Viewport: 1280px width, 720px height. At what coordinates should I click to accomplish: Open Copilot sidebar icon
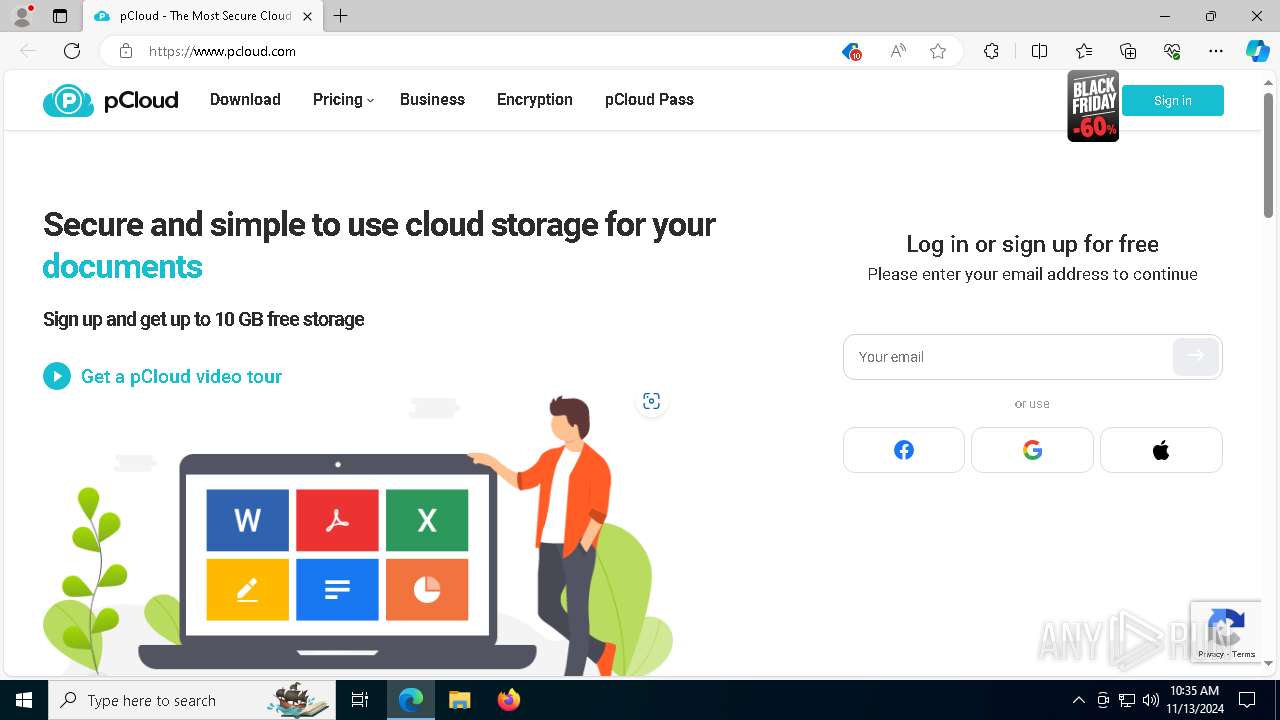pyautogui.click(x=1257, y=51)
